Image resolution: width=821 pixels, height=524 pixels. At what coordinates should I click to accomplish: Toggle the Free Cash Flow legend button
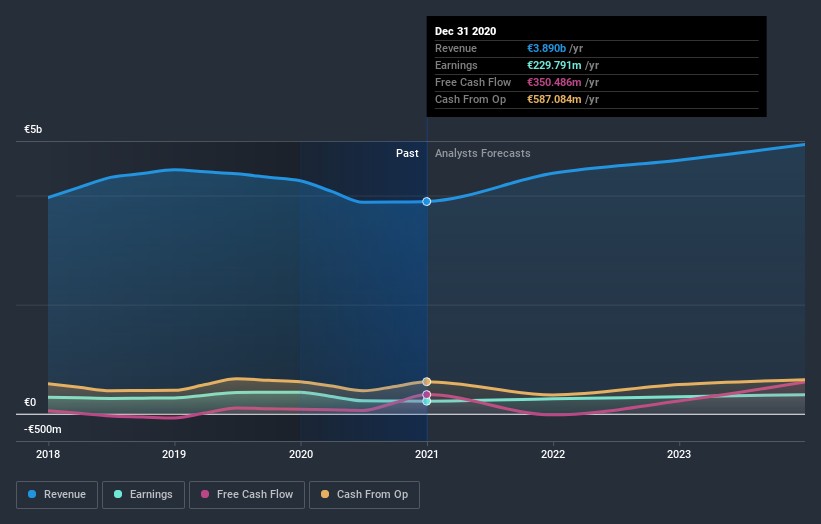click(x=247, y=495)
